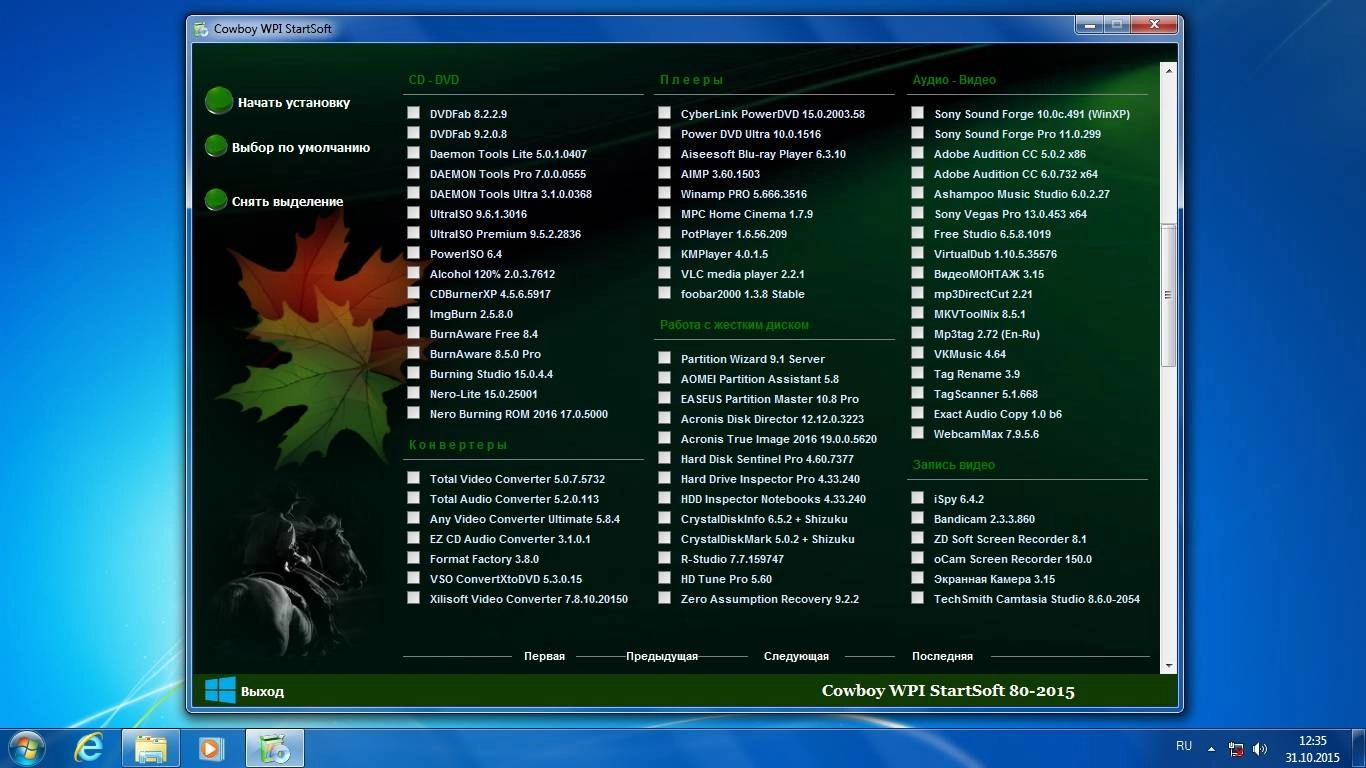Image resolution: width=1366 pixels, height=768 pixels.
Task: Click Выбор по умолчанию green button
Action: [x=216, y=146]
